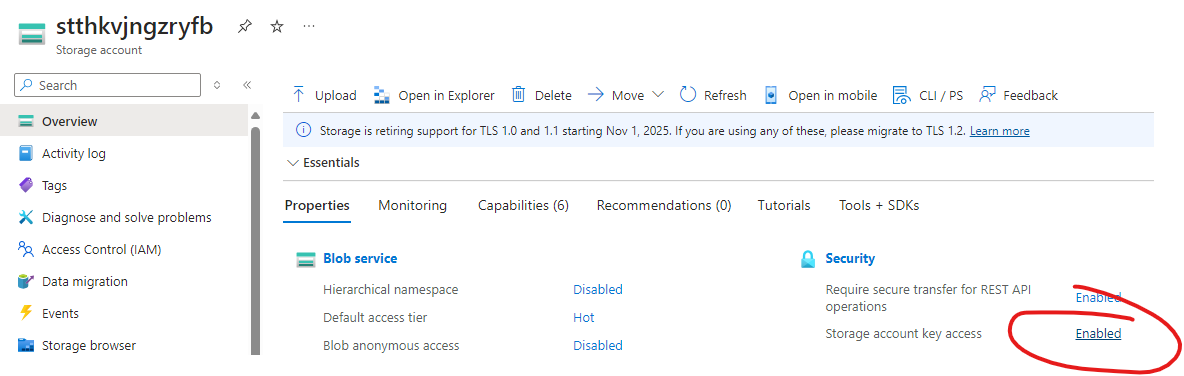The height and width of the screenshot is (376, 1184).
Task: Toggle expand-collapse arrows beside search
Action: (217, 85)
